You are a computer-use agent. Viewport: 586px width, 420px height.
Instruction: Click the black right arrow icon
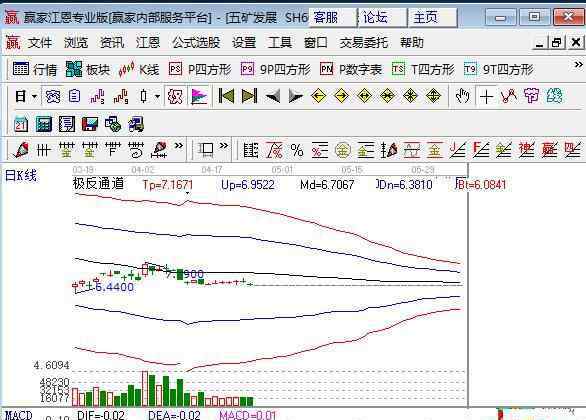coord(296,97)
